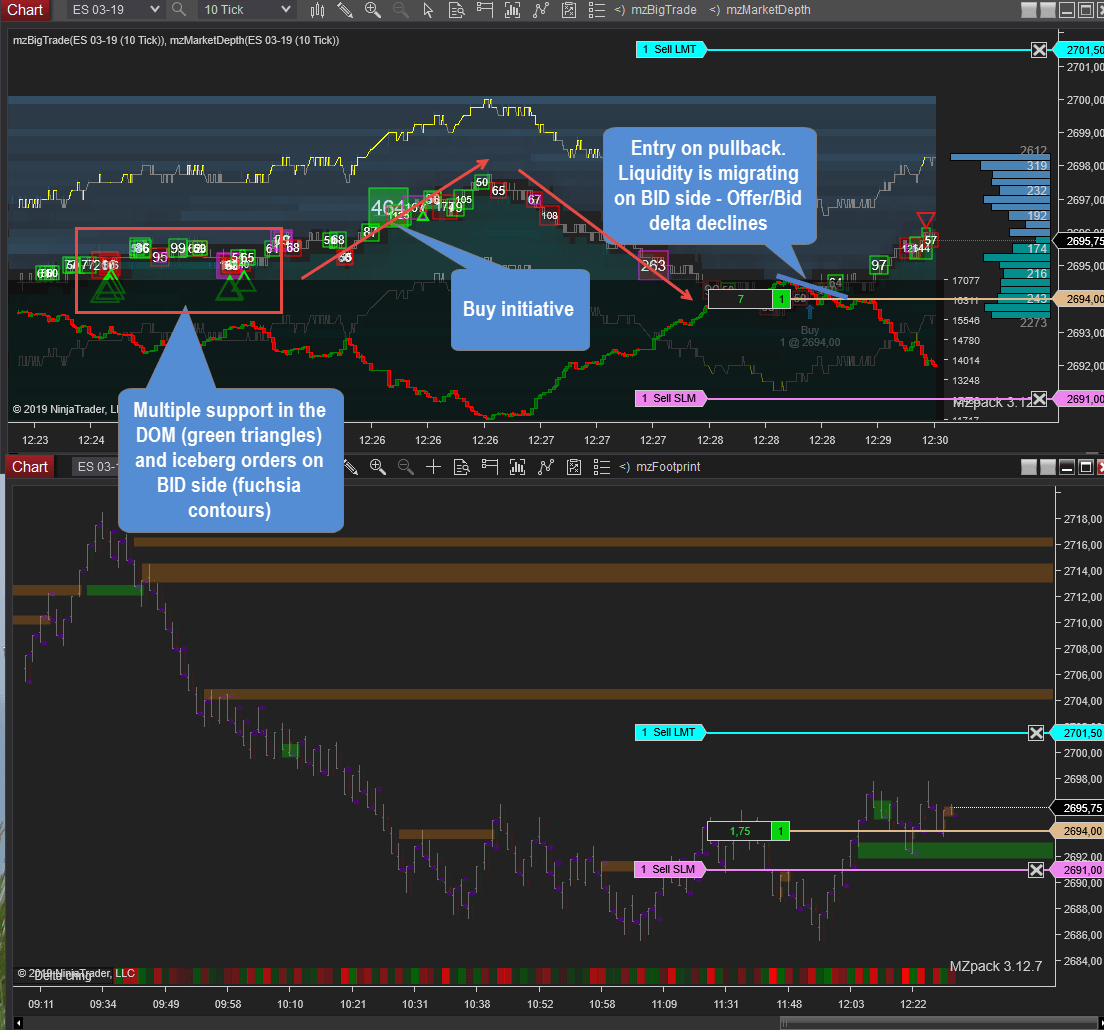The width and height of the screenshot is (1104, 1030).
Task: Click the 2718,00 price axis label in mzFootprint chart
Action: coord(1084,519)
